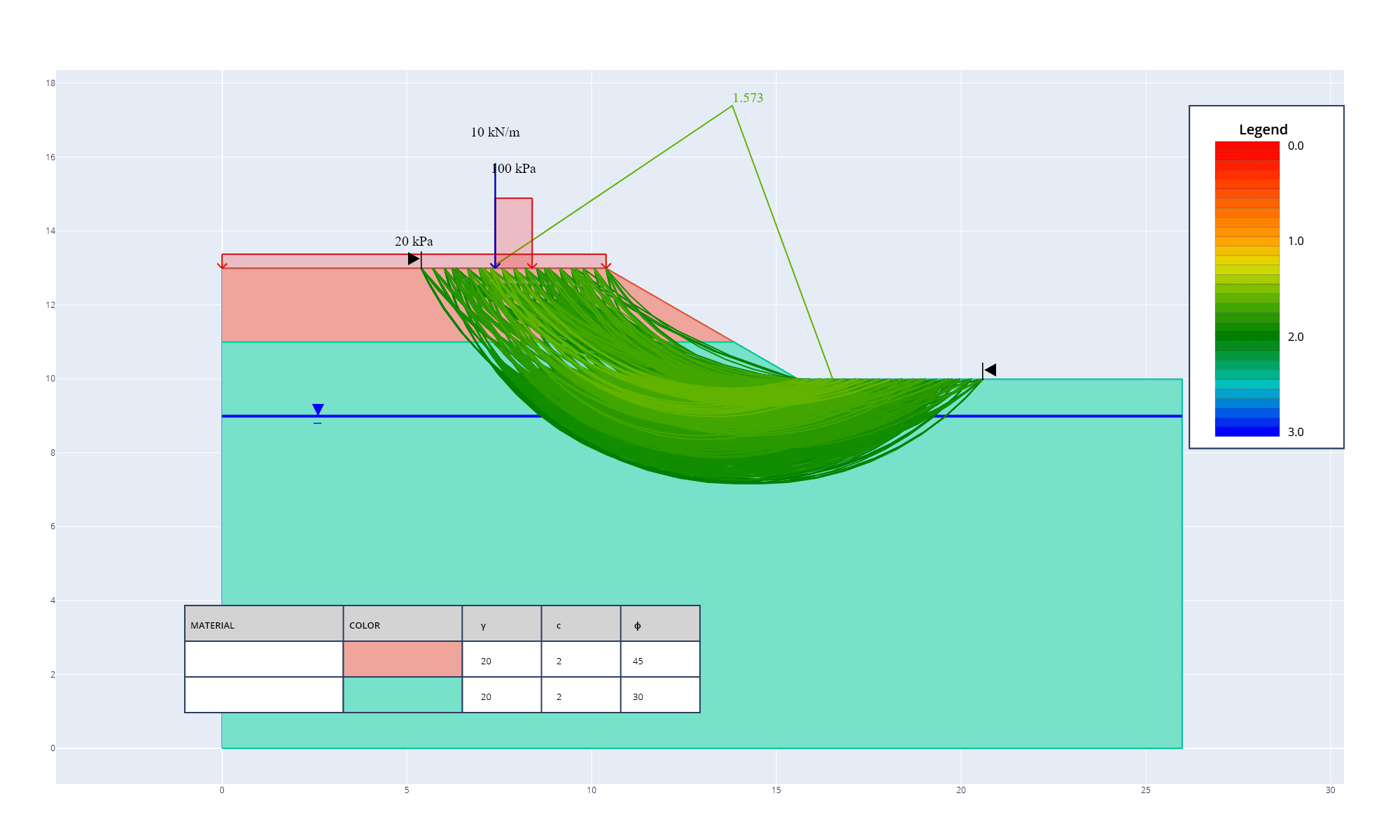
Task: Click the 2.0 legend value
Action: point(1296,337)
